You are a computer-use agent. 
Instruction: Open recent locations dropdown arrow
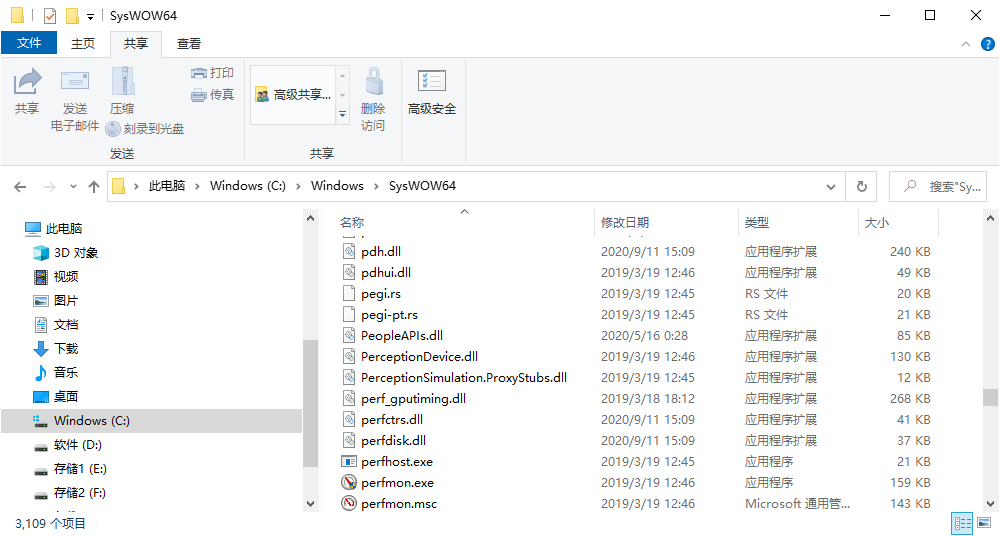click(x=73, y=187)
